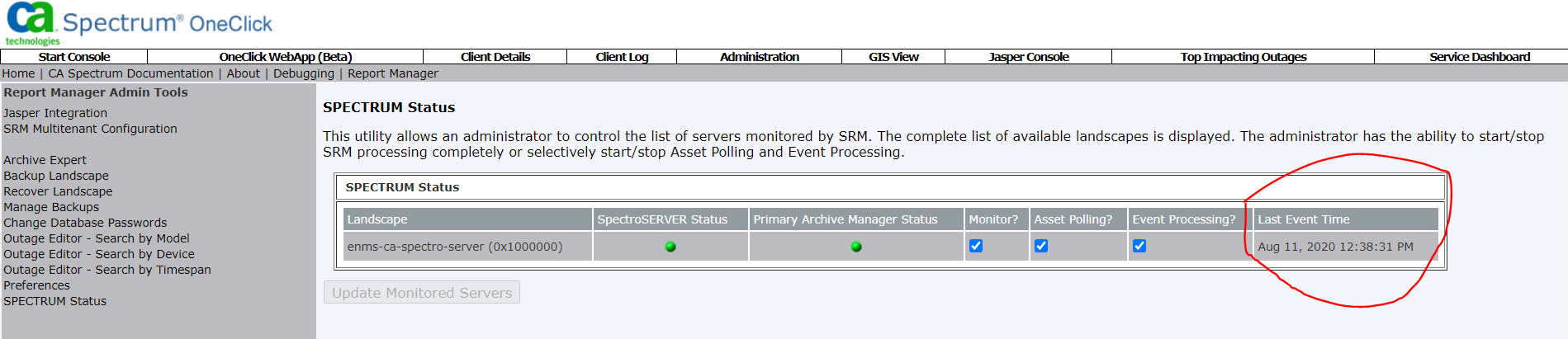Open Jasper Integration in sidebar
This screenshot has height=339, width=1568.
55,113
